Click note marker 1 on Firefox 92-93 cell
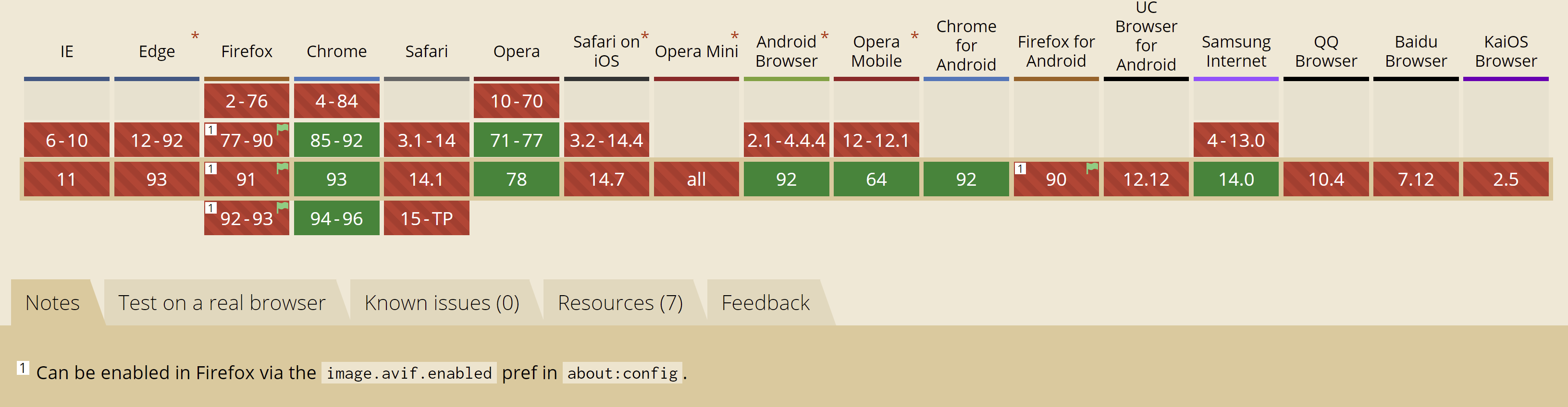1568x407 pixels. [x=210, y=208]
